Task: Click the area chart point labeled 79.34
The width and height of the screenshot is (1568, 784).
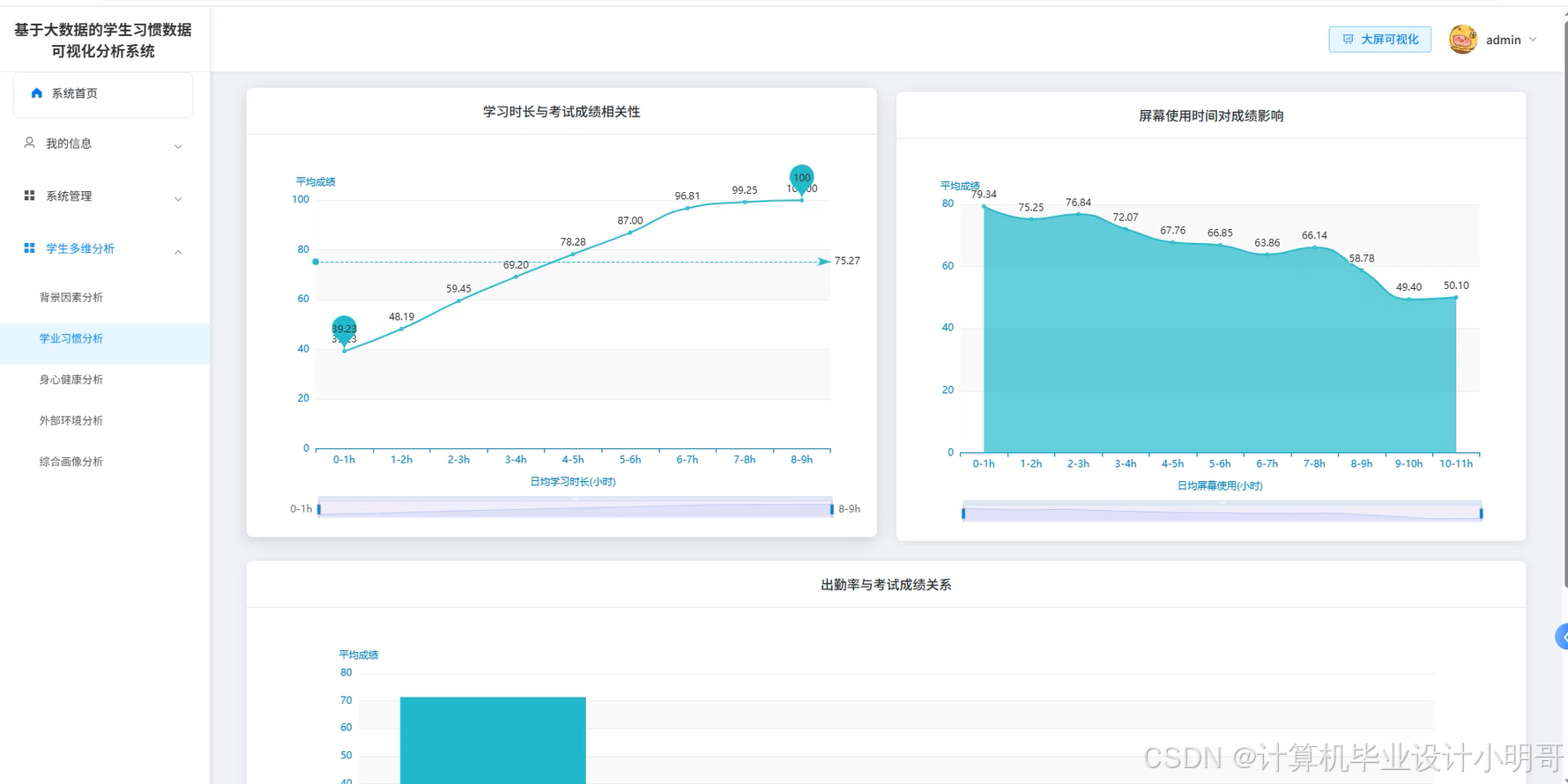Action: point(984,207)
